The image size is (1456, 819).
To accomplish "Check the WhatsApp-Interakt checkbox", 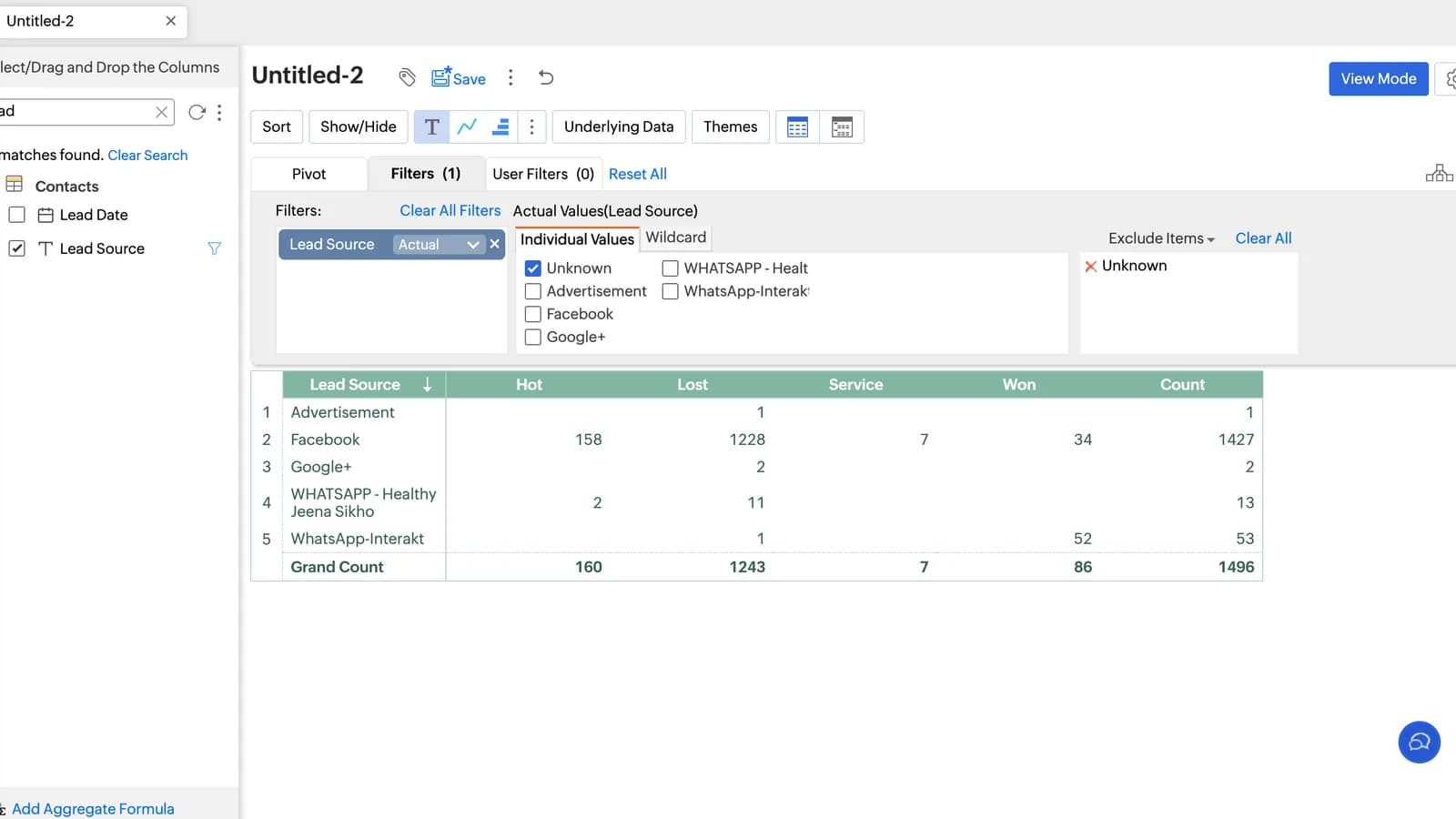I will tap(671, 291).
